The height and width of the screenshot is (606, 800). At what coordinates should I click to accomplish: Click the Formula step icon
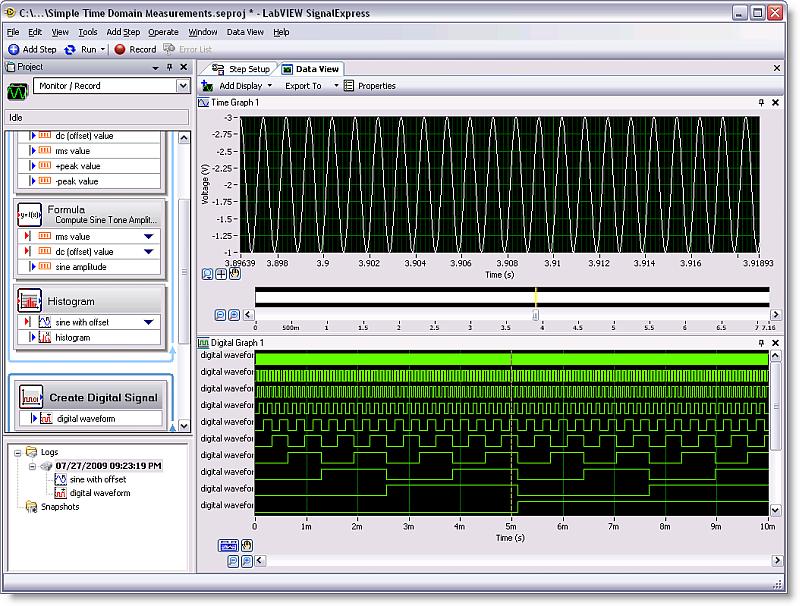pyautogui.click(x=28, y=215)
